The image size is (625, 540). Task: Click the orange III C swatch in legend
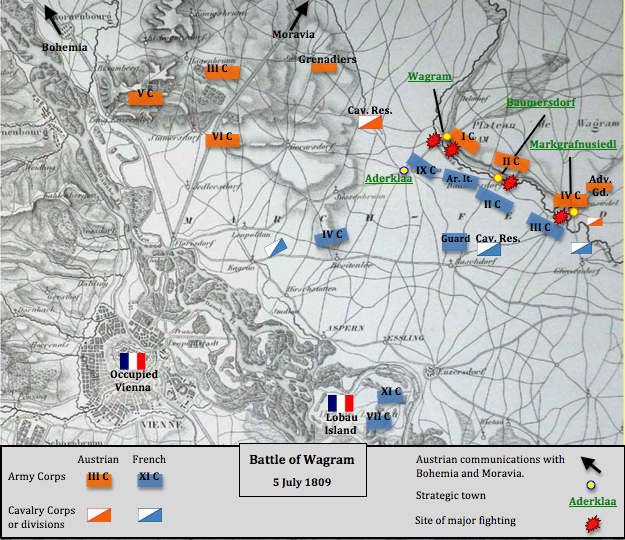click(x=98, y=479)
